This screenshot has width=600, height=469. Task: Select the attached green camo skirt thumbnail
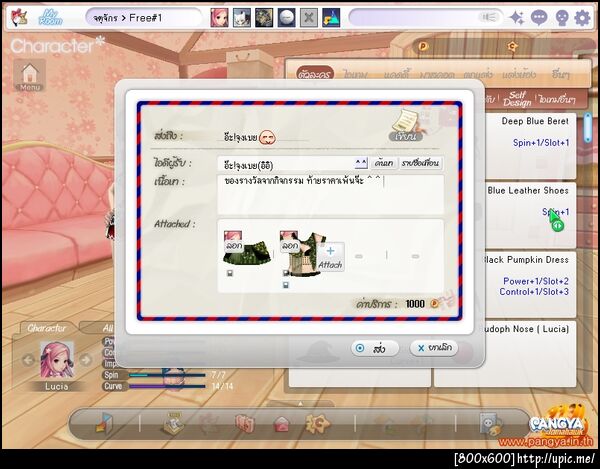[247, 247]
